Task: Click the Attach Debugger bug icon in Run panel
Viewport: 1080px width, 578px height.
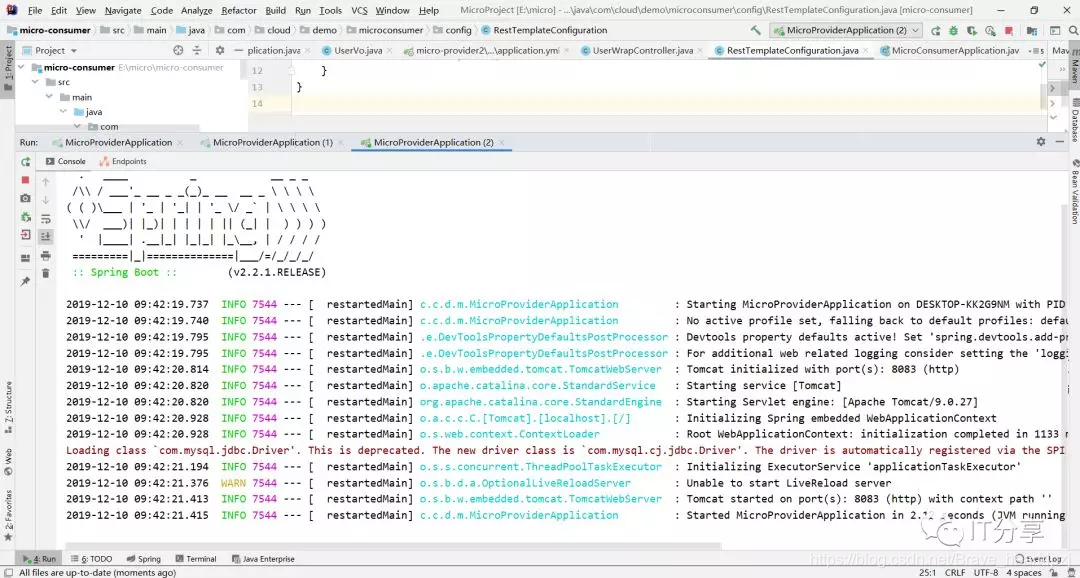Action: (x=25, y=216)
